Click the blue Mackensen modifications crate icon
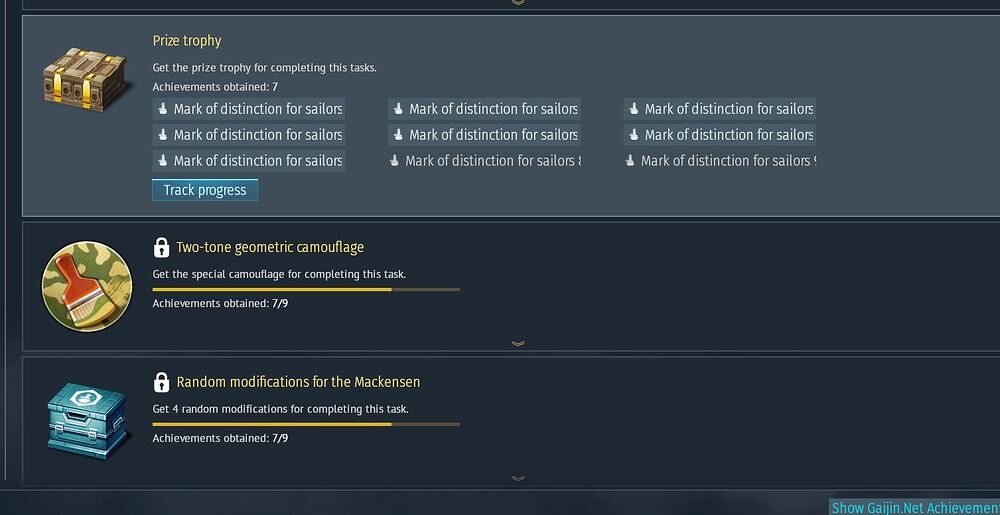 tap(87, 421)
